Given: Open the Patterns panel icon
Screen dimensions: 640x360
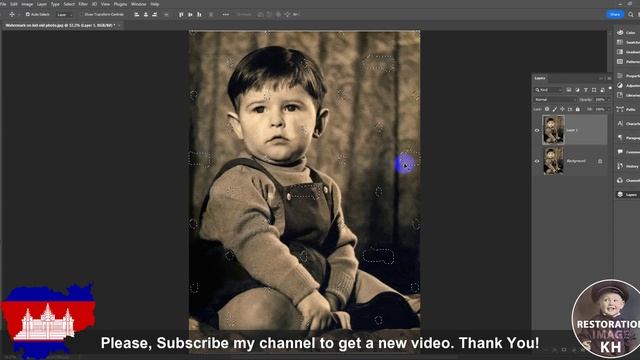Looking at the screenshot, I should click(x=620, y=62).
